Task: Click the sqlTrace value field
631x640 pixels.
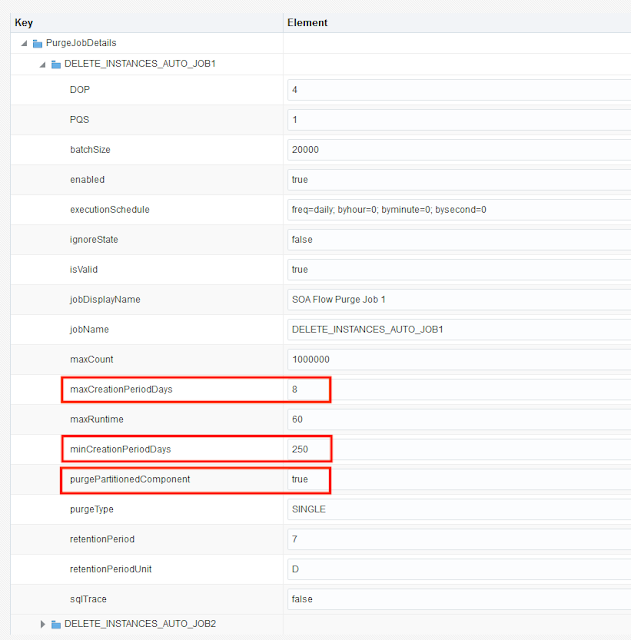Action: point(459,599)
